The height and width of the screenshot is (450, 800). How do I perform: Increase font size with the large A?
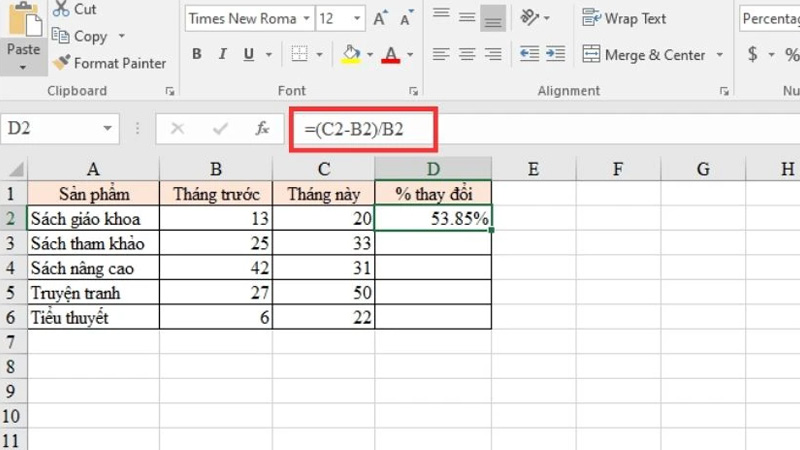click(380, 19)
